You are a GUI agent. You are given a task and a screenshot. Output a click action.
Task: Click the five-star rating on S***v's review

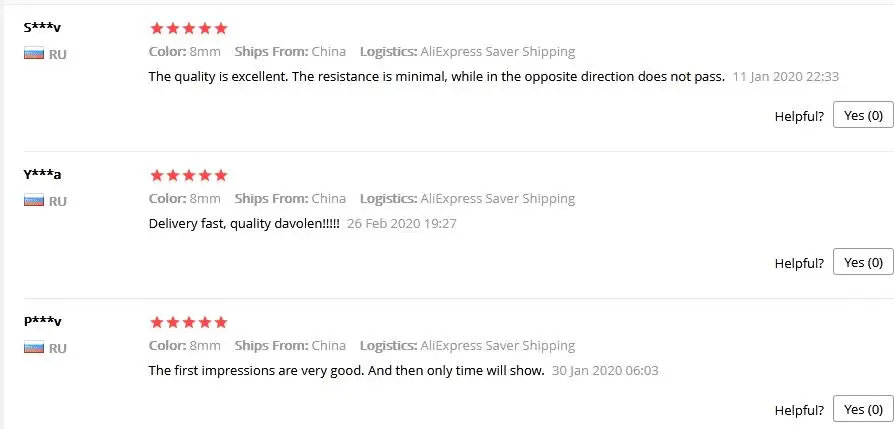click(188, 28)
